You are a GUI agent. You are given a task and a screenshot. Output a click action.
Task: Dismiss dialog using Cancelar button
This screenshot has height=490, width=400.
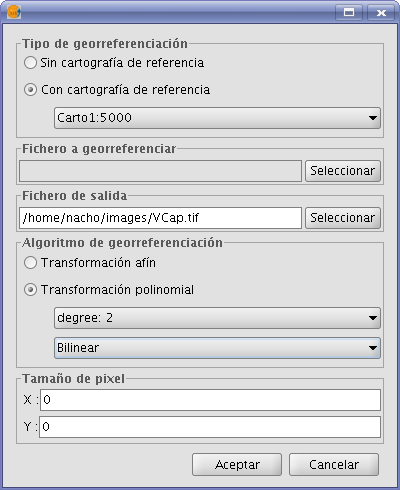tap(334, 464)
